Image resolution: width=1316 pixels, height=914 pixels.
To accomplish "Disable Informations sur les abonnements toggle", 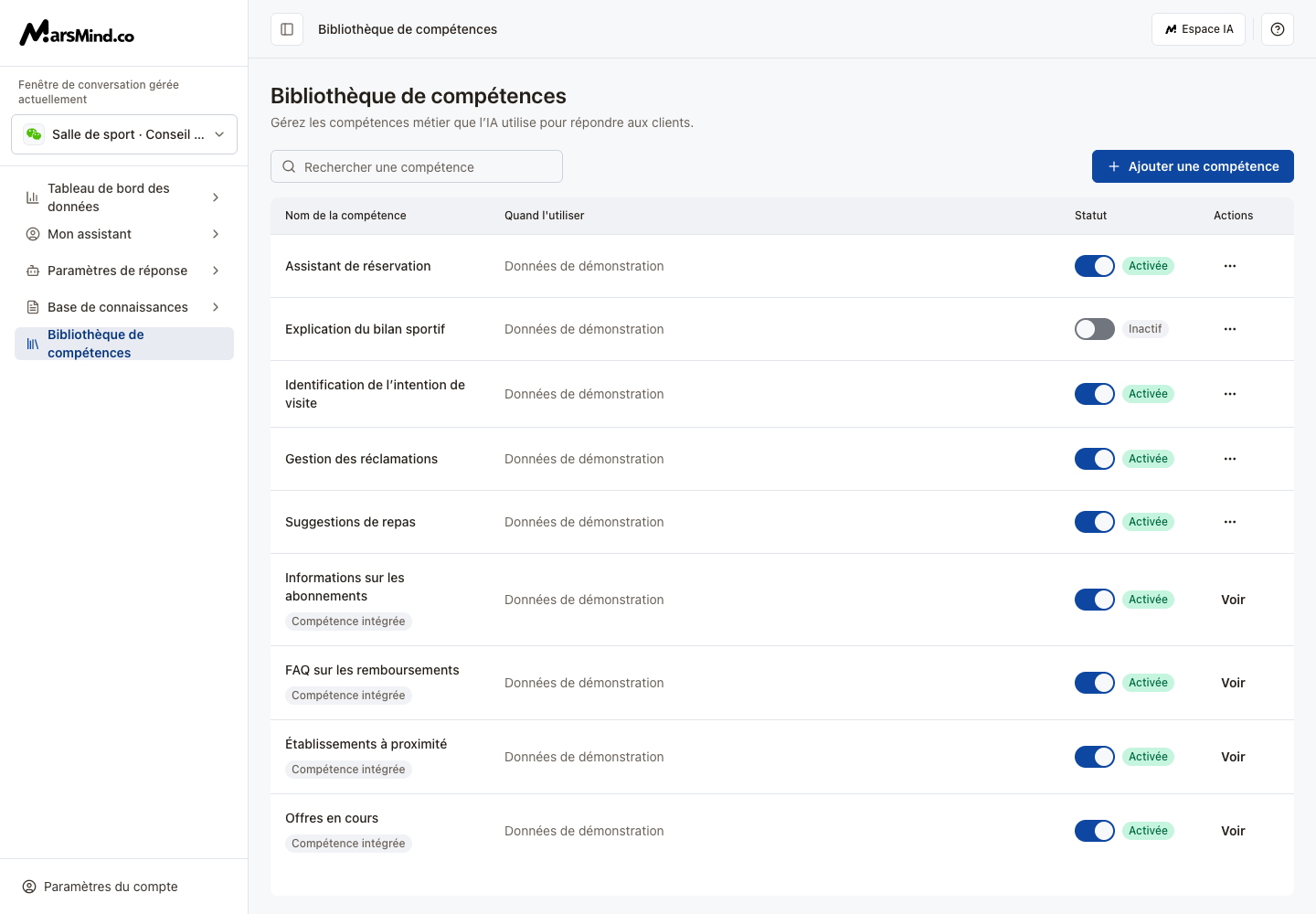I will [1095, 600].
